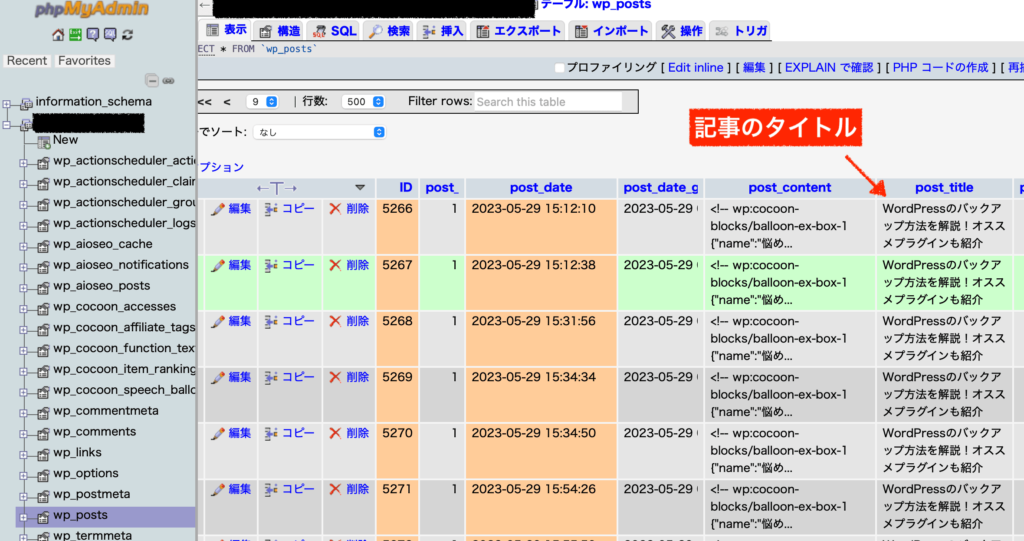This screenshot has width=1024, height=541.
Task: Open the トリガ tab
Action: (741, 31)
